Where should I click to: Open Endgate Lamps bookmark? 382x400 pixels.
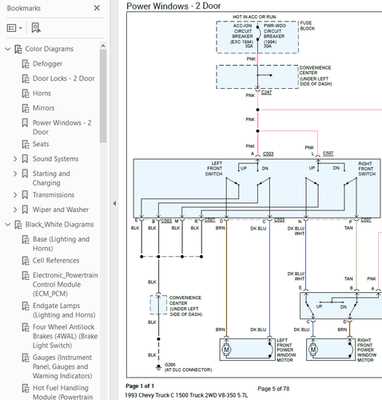coord(64,310)
